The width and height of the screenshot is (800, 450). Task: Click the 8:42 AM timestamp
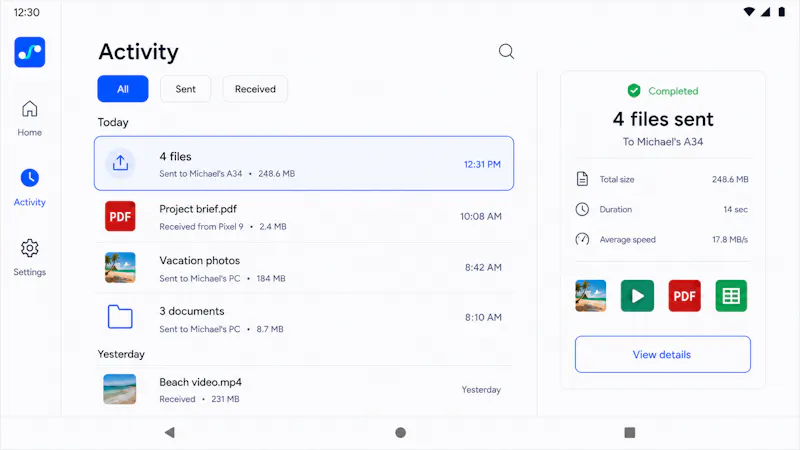(483, 267)
